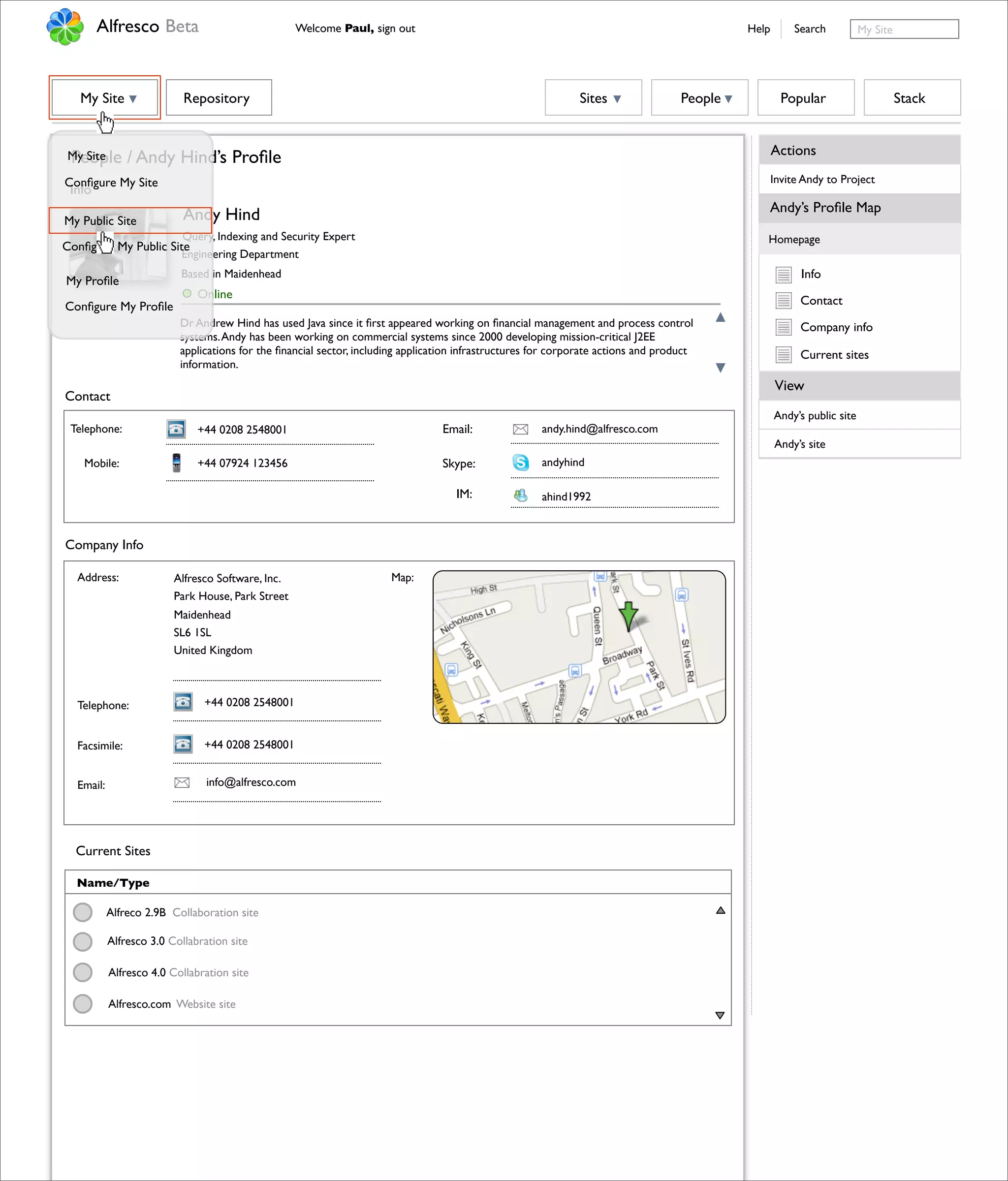This screenshot has width=1008, height=1181.
Task: Open My Profile from the menu
Action: click(93, 280)
